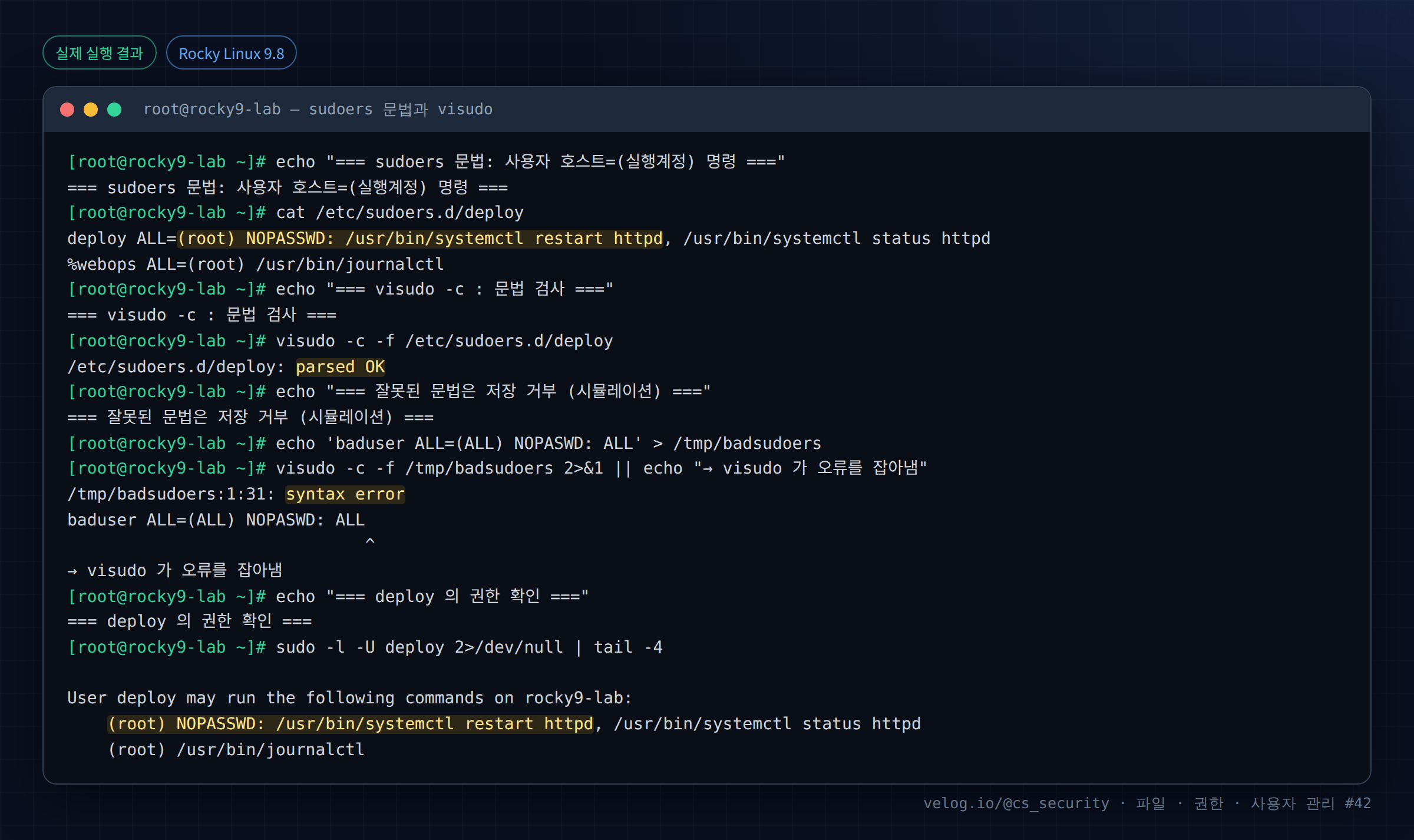Click terminal title 'root@rocky9-lab — sudoers 문법과 visudo'
The image size is (1414, 840).
(x=318, y=110)
